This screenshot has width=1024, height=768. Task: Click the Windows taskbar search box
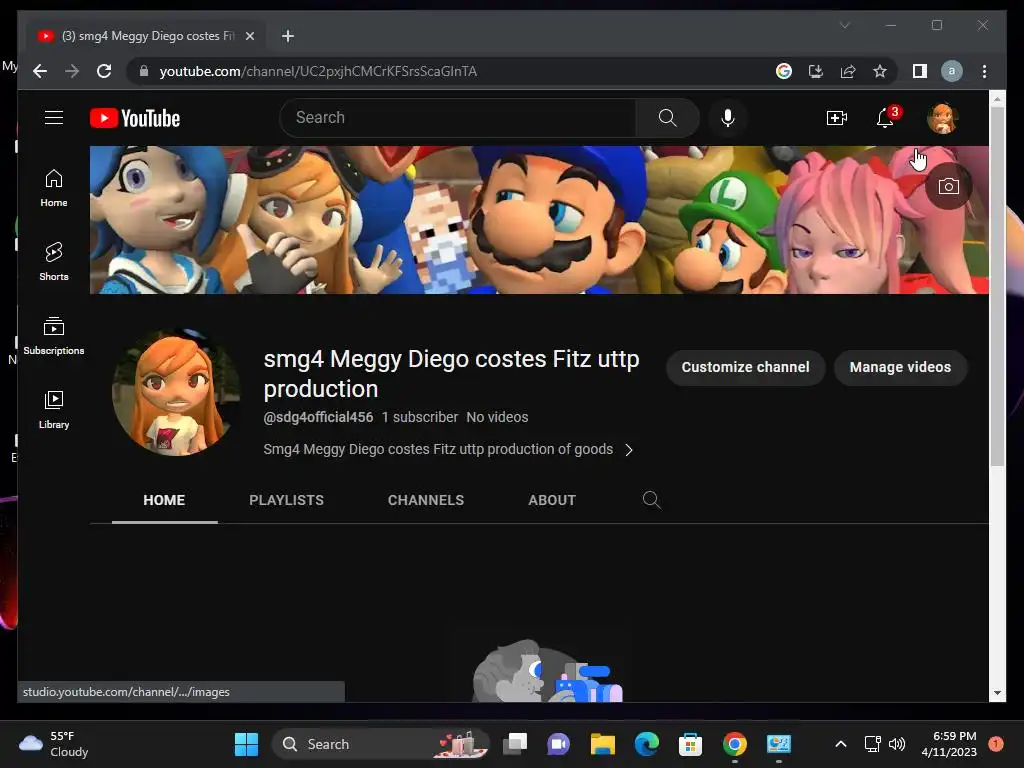(x=379, y=744)
